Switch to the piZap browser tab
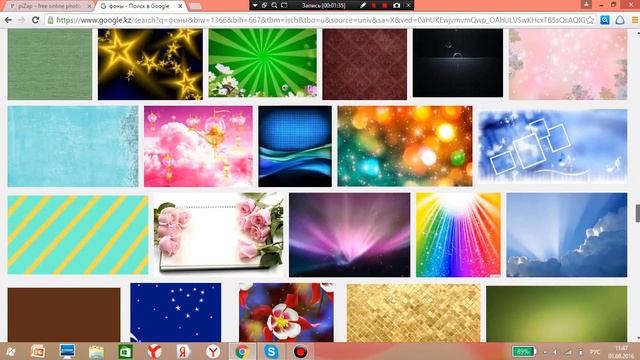The width and height of the screenshot is (640, 360). pyautogui.click(x=49, y=6)
